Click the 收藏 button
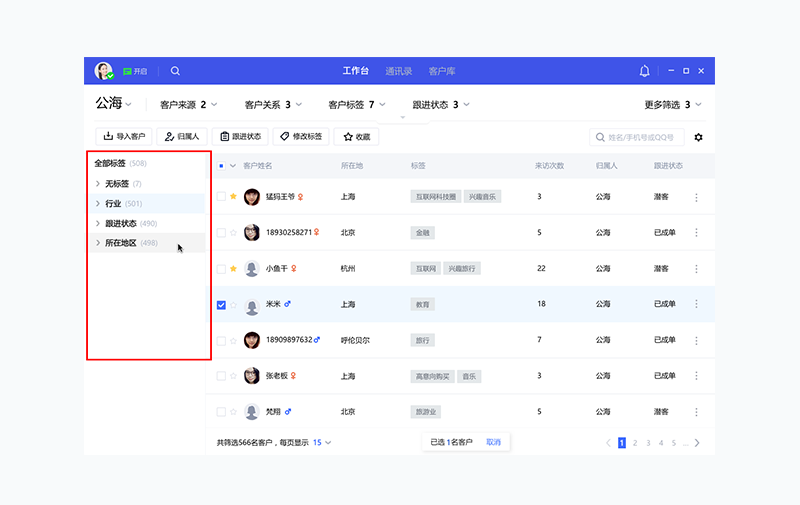Viewport: 800px width, 505px height. coord(356,137)
